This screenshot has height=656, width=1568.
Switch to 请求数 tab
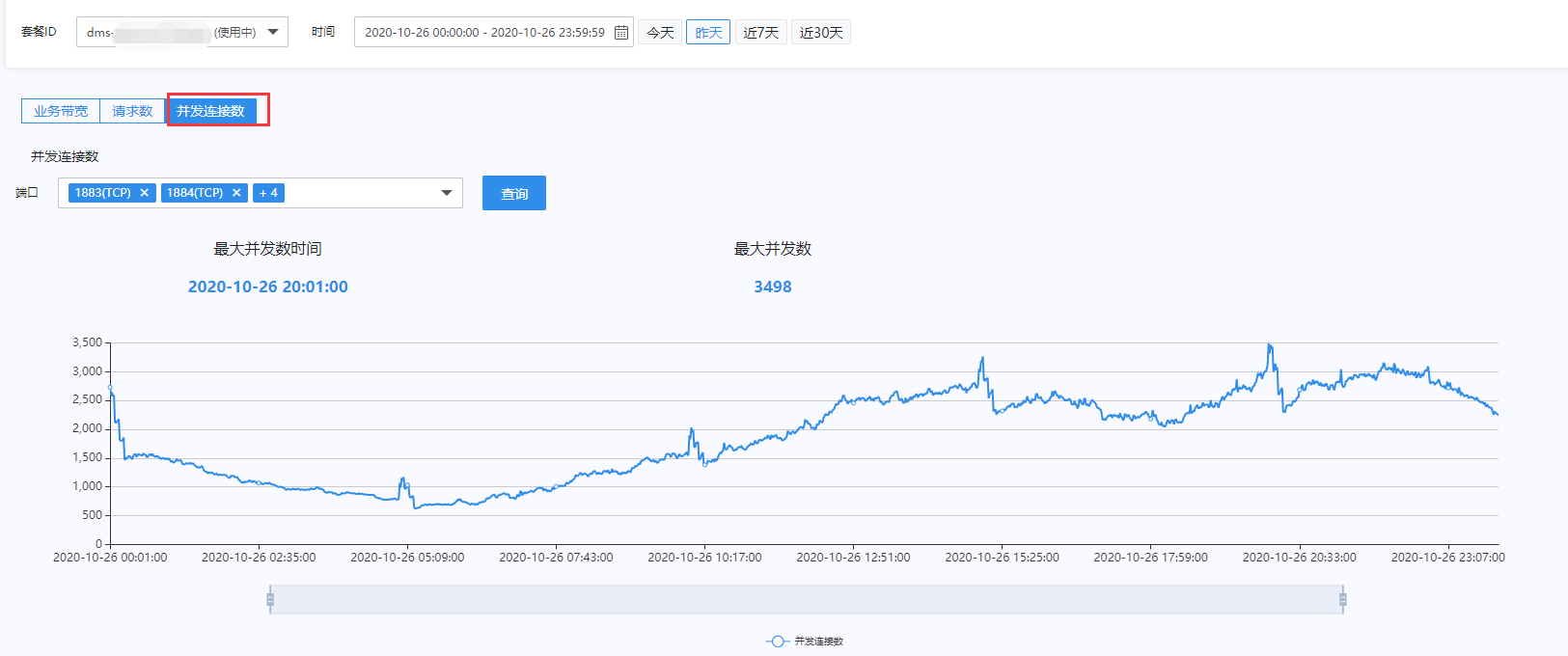click(132, 111)
